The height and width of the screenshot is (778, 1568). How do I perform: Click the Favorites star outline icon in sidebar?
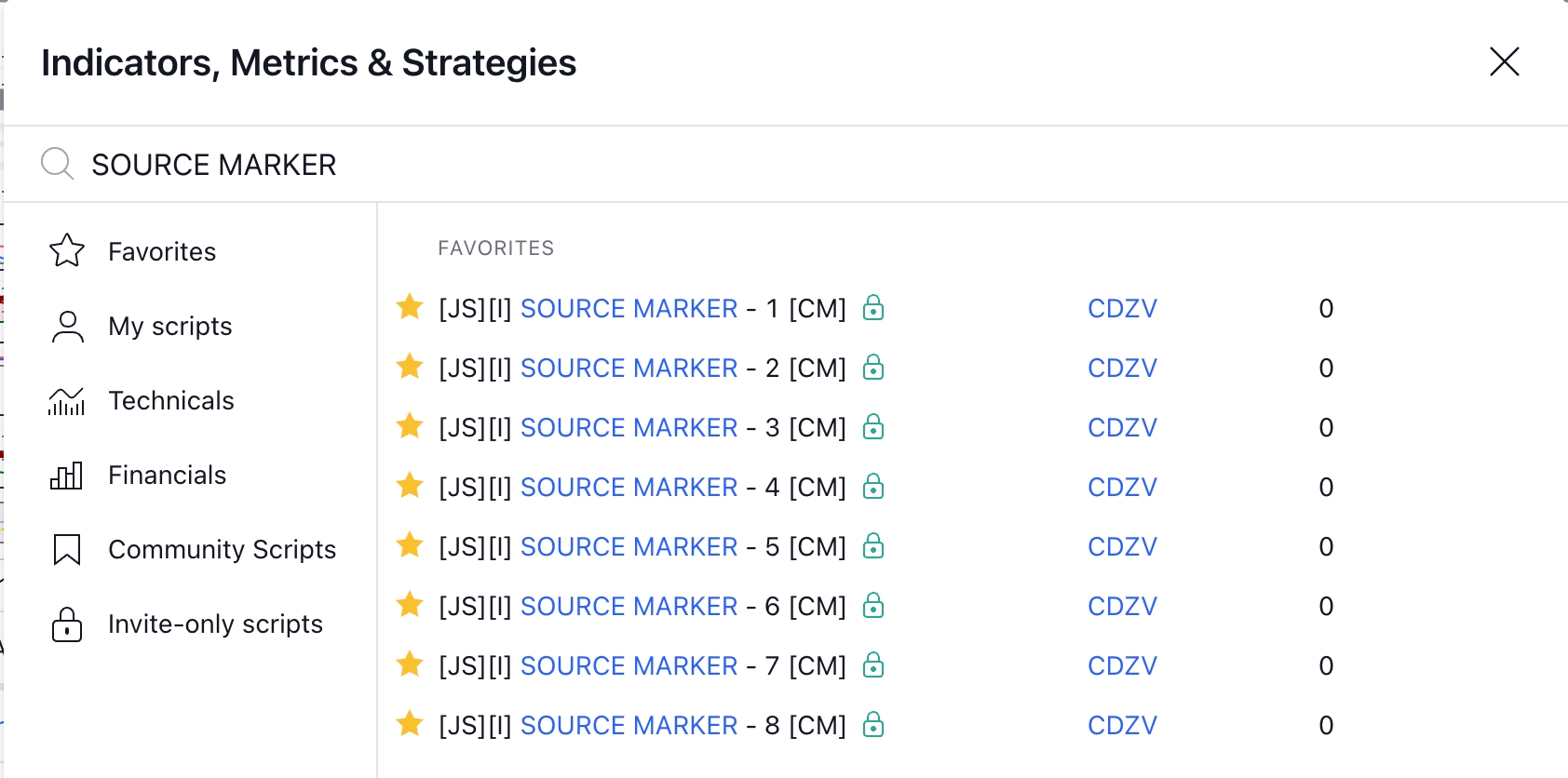pyautogui.click(x=67, y=251)
